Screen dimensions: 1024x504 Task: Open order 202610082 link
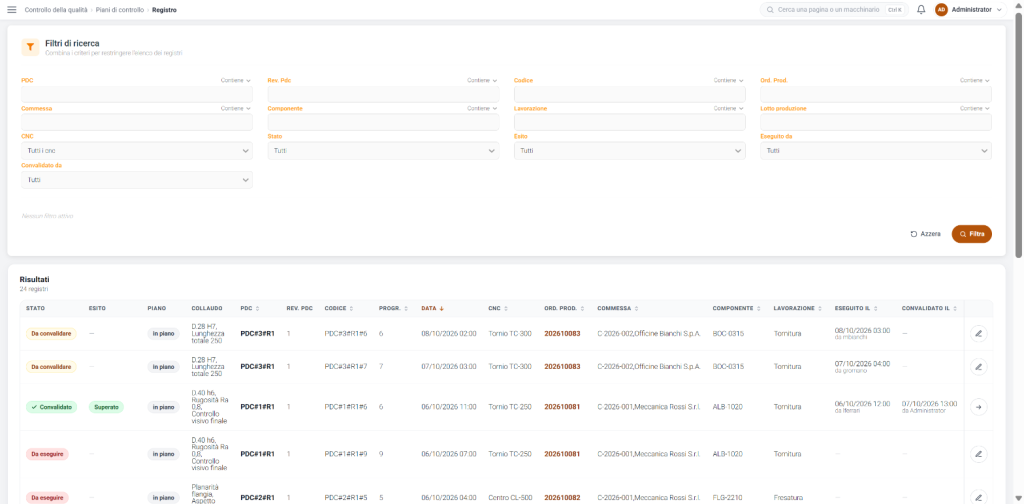(x=562, y=497)
